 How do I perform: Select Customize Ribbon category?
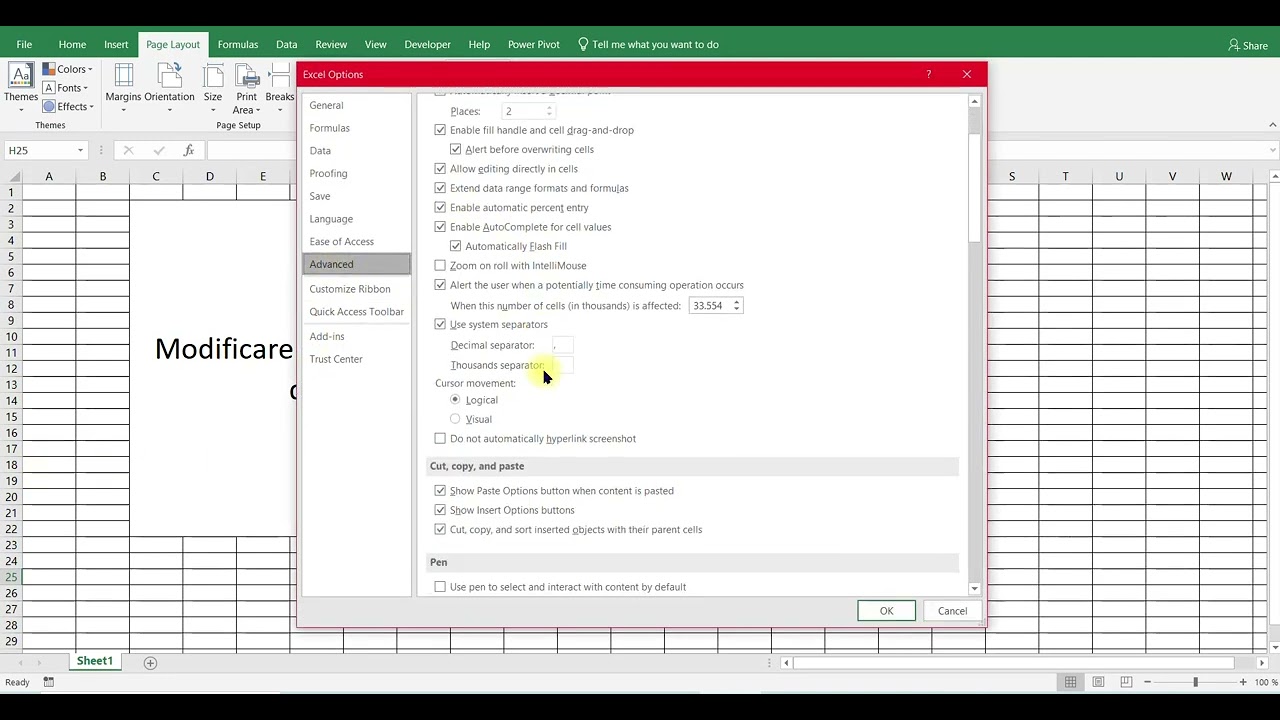[356, 289]
